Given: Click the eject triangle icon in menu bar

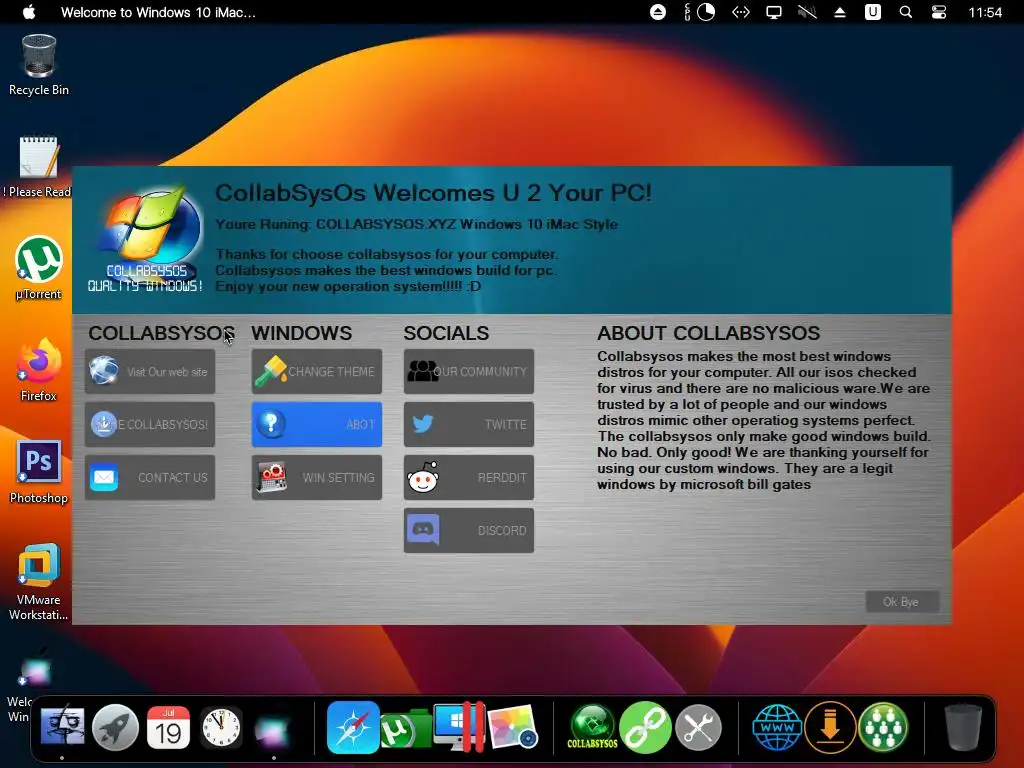Looking at the screenshot, I should 840,12.
